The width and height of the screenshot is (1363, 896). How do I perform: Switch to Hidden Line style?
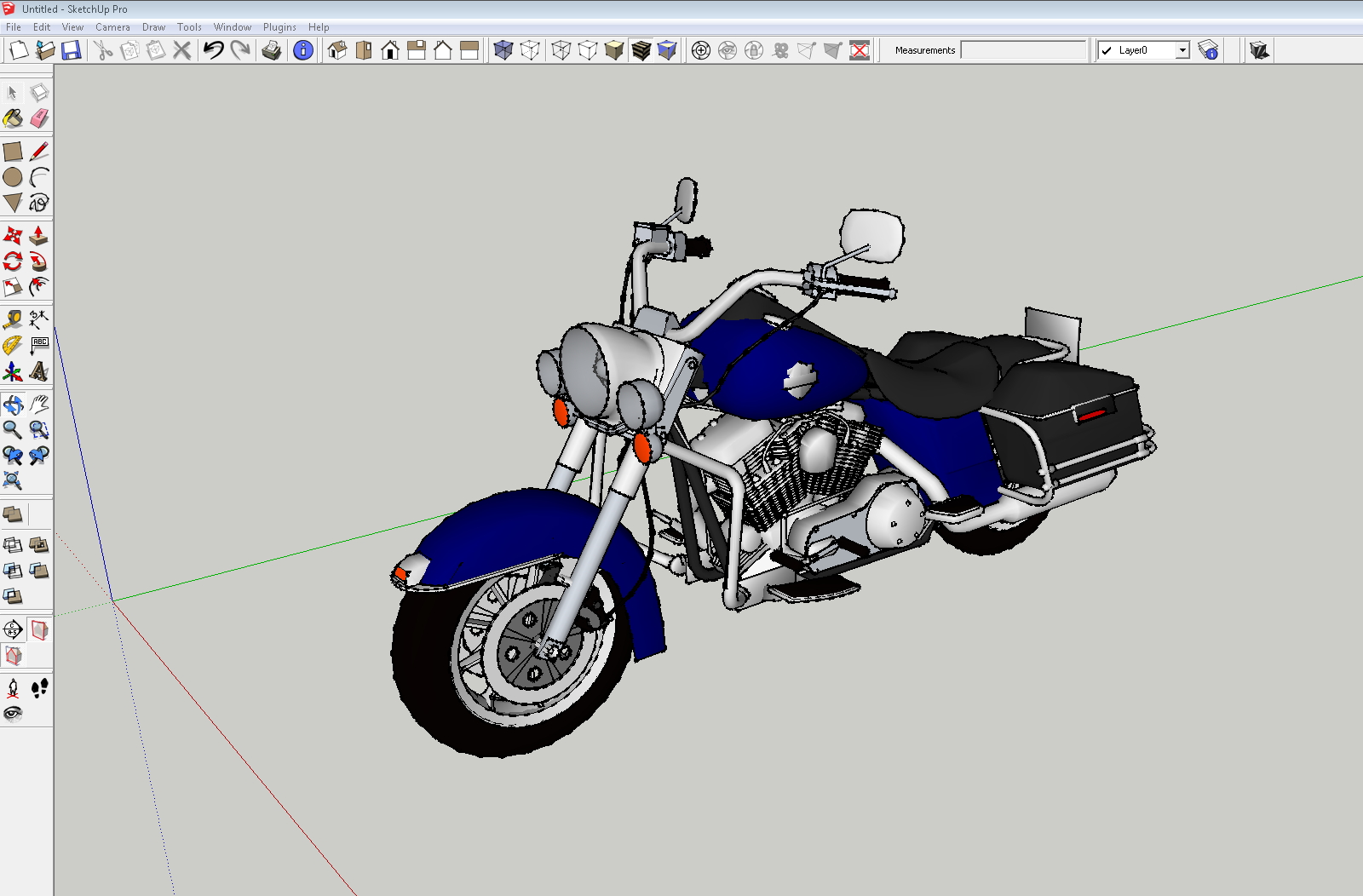[x=588, y=50]
